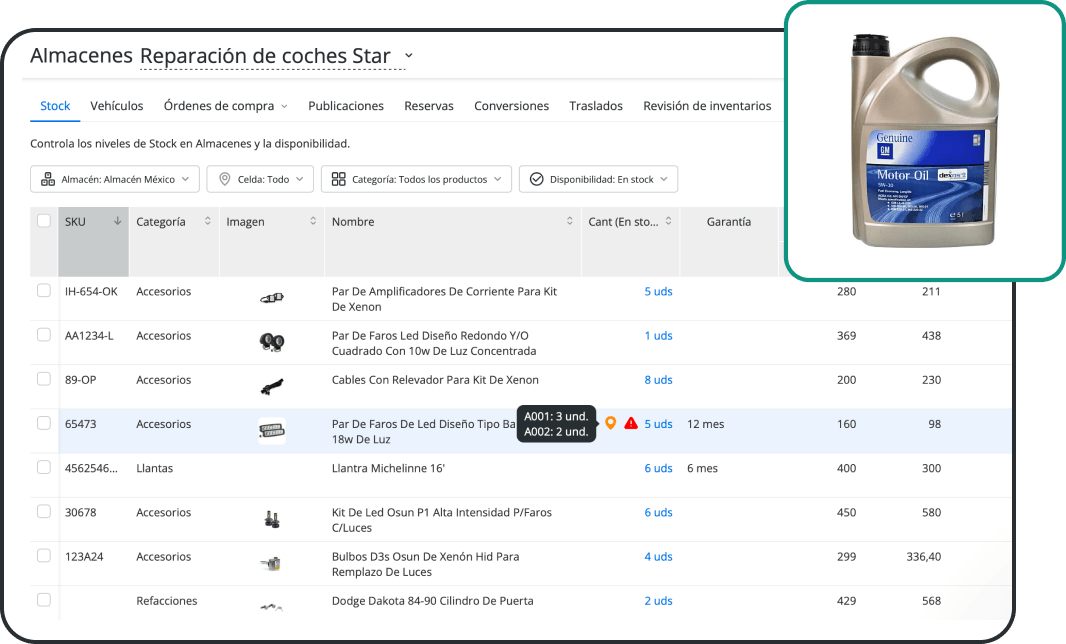Click the 8 uds link for 89-OP
This screenshot has width=1066, height=644.
tap(658, 379)
